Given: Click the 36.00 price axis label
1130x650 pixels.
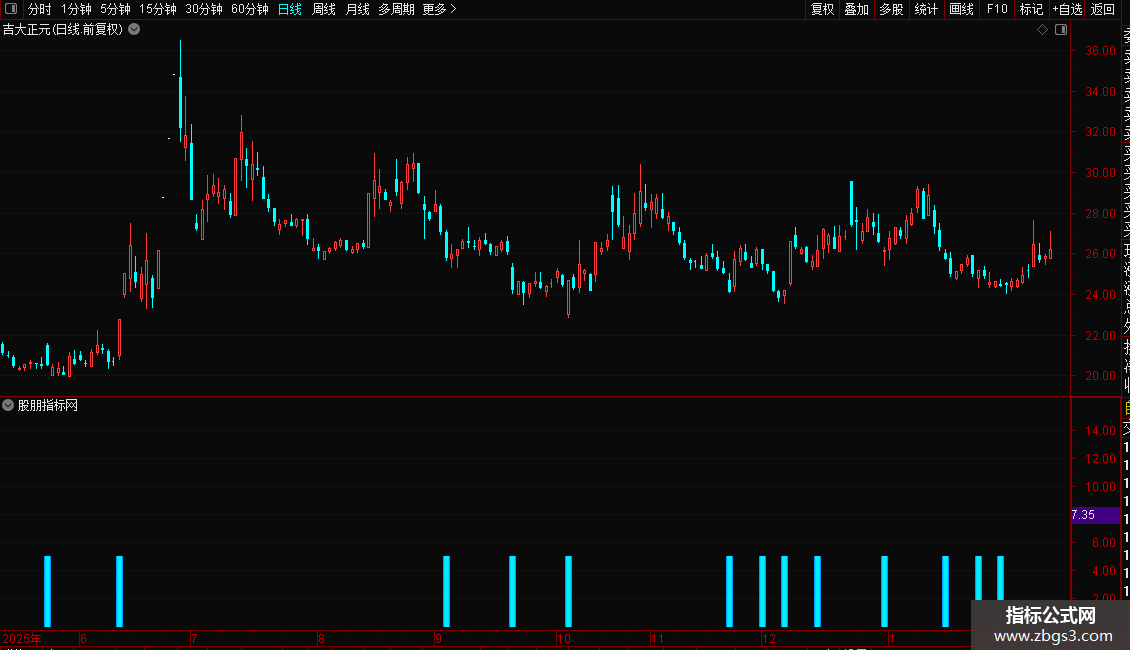Looking at the screenshot, I should coord(1100,50).
